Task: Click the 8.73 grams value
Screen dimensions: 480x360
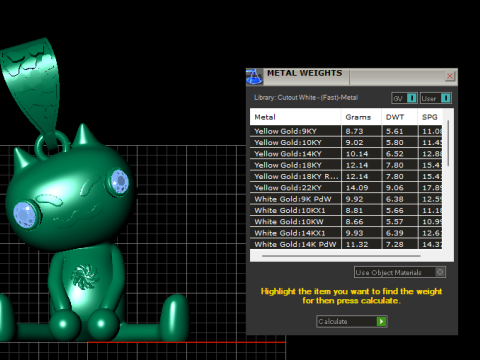Action: (354, 131)
